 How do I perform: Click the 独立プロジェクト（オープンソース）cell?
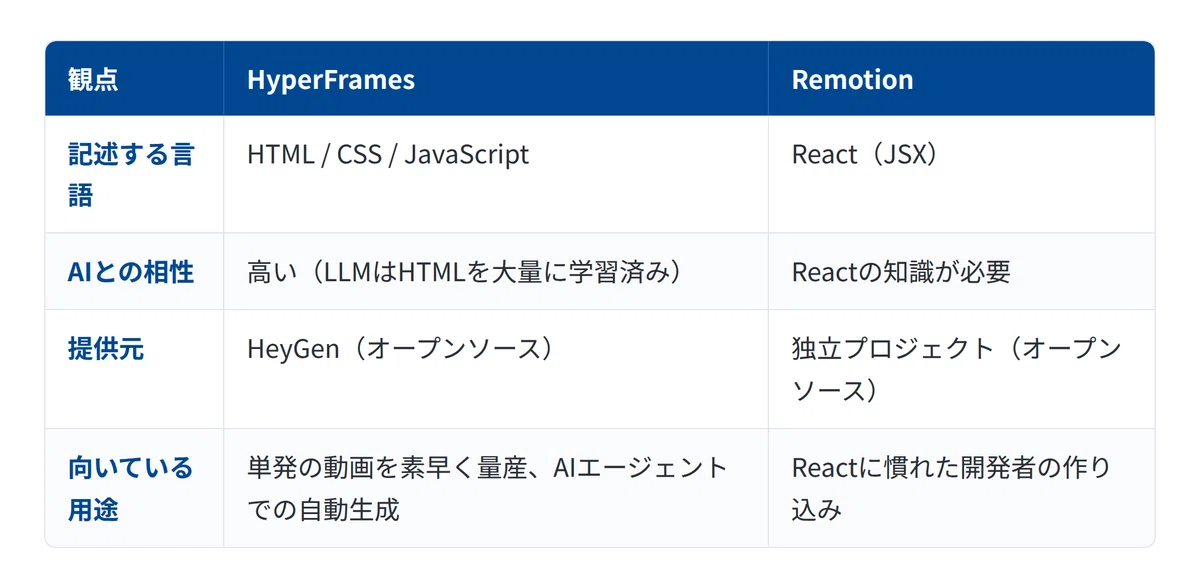coord(961,369)
